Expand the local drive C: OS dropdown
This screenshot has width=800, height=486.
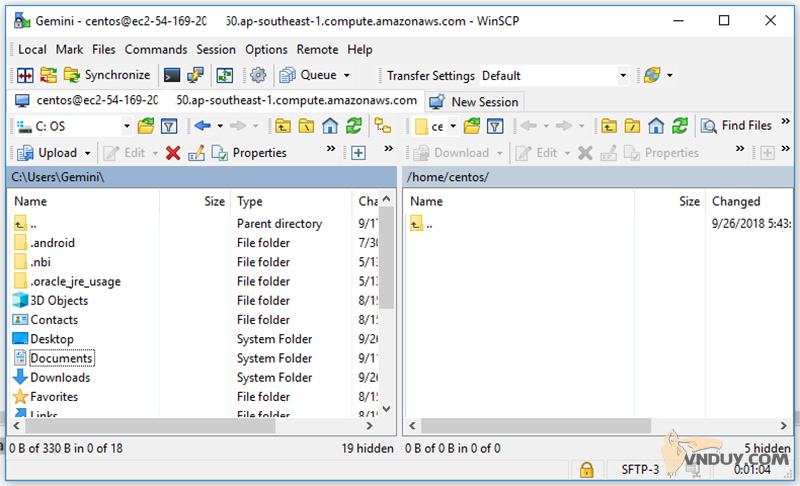[127, 126]
